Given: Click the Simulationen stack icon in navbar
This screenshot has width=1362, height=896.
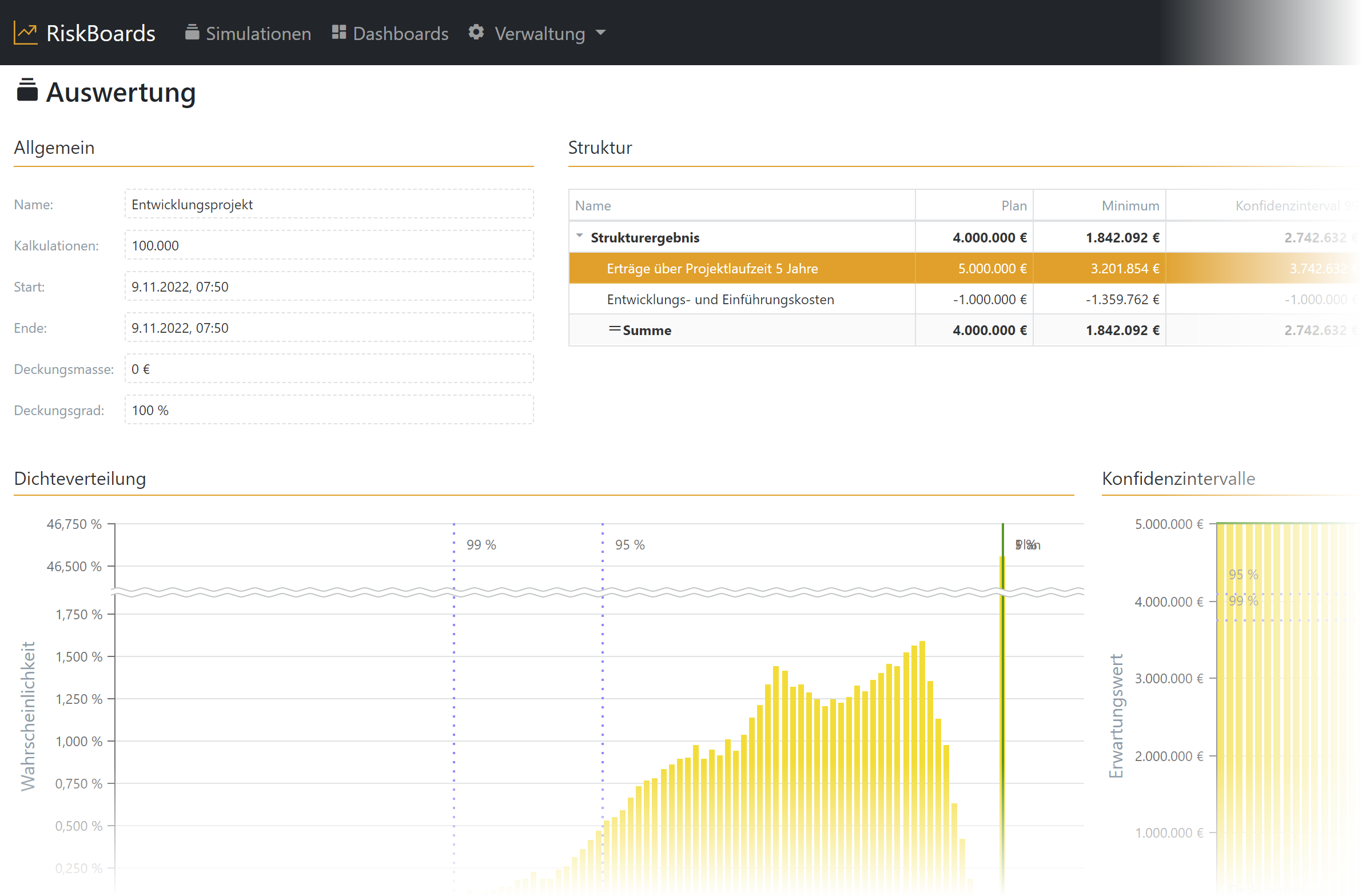Looking at the screenshot, I should point(192,33).
